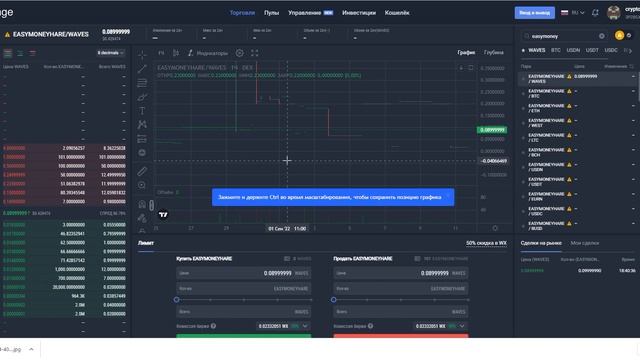Select the zoom-in magnifier tool
The height and width of the screenshot is (360, 640).
tap(142, 185)
